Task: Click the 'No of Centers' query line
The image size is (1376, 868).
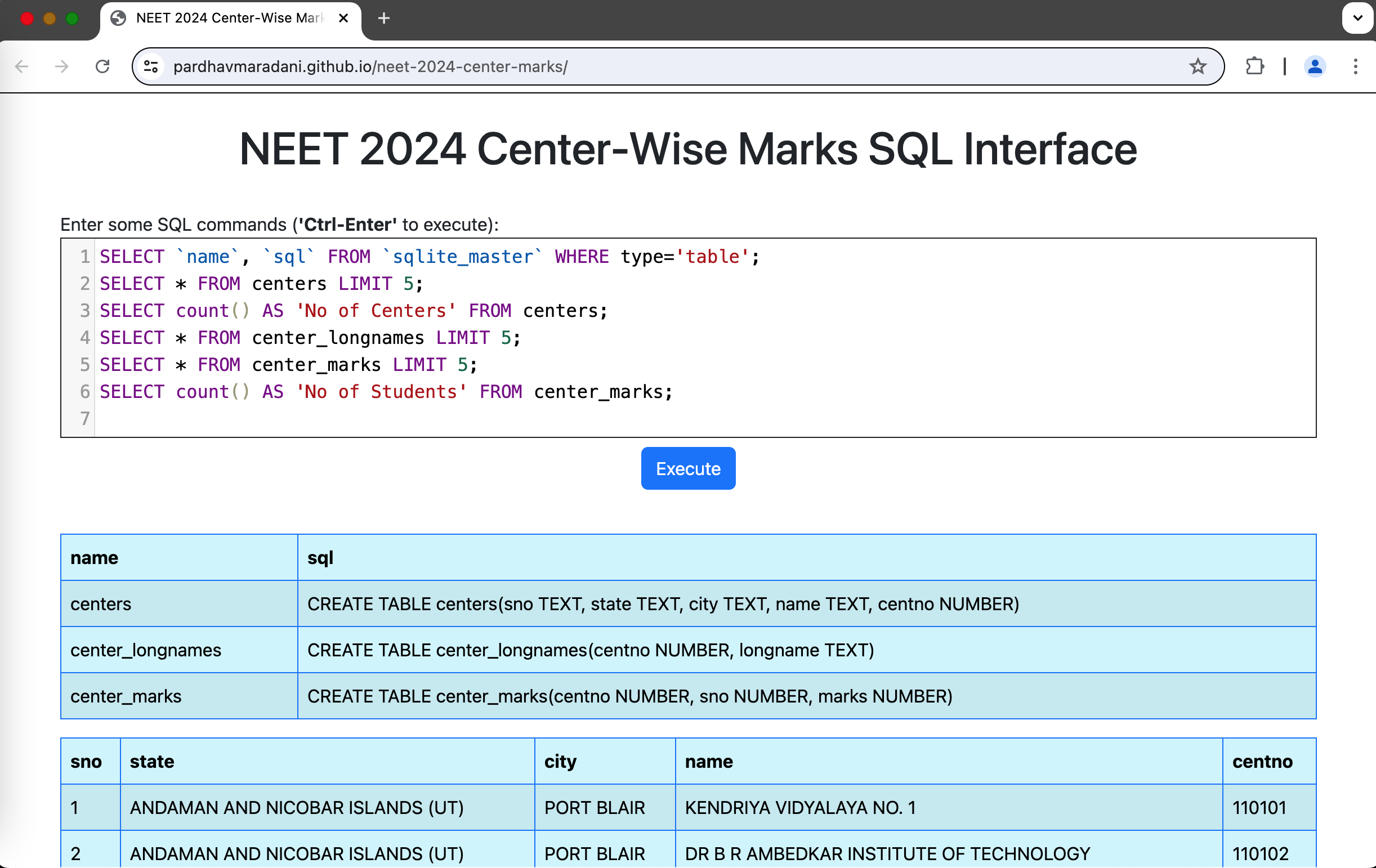Action: tap(354, 310)
